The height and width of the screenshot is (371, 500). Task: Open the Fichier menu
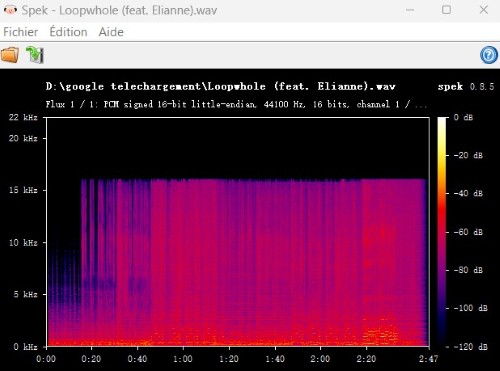click(x=21, y=32)
